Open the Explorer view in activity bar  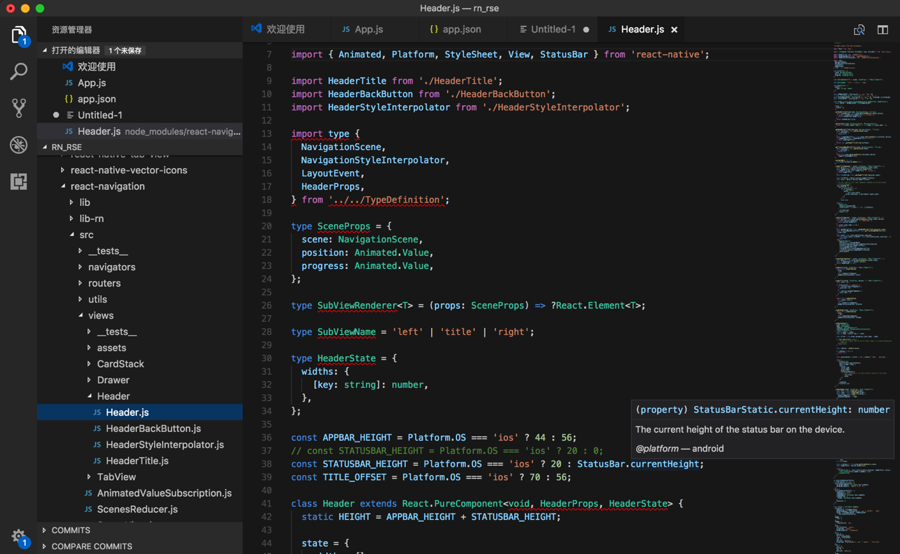18,36
